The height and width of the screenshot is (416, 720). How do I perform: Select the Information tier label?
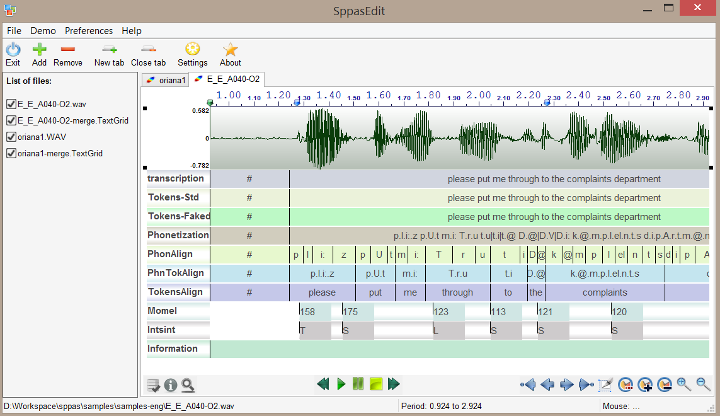coord(178,349)
